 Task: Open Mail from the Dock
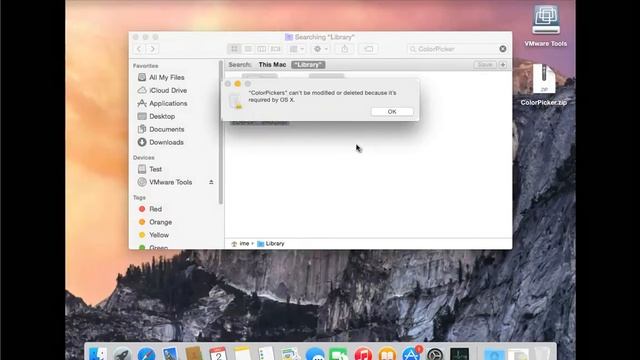(170, 353)
